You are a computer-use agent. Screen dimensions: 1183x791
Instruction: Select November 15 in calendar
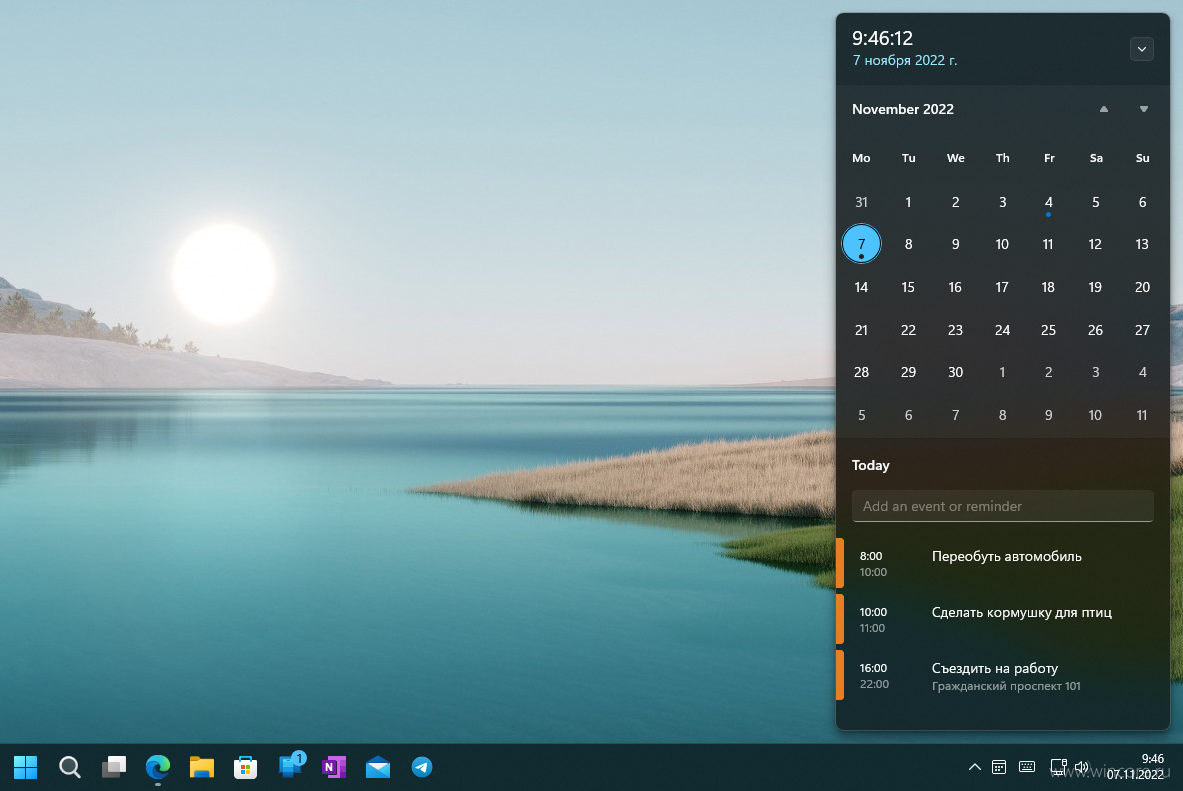click(908, 287)
